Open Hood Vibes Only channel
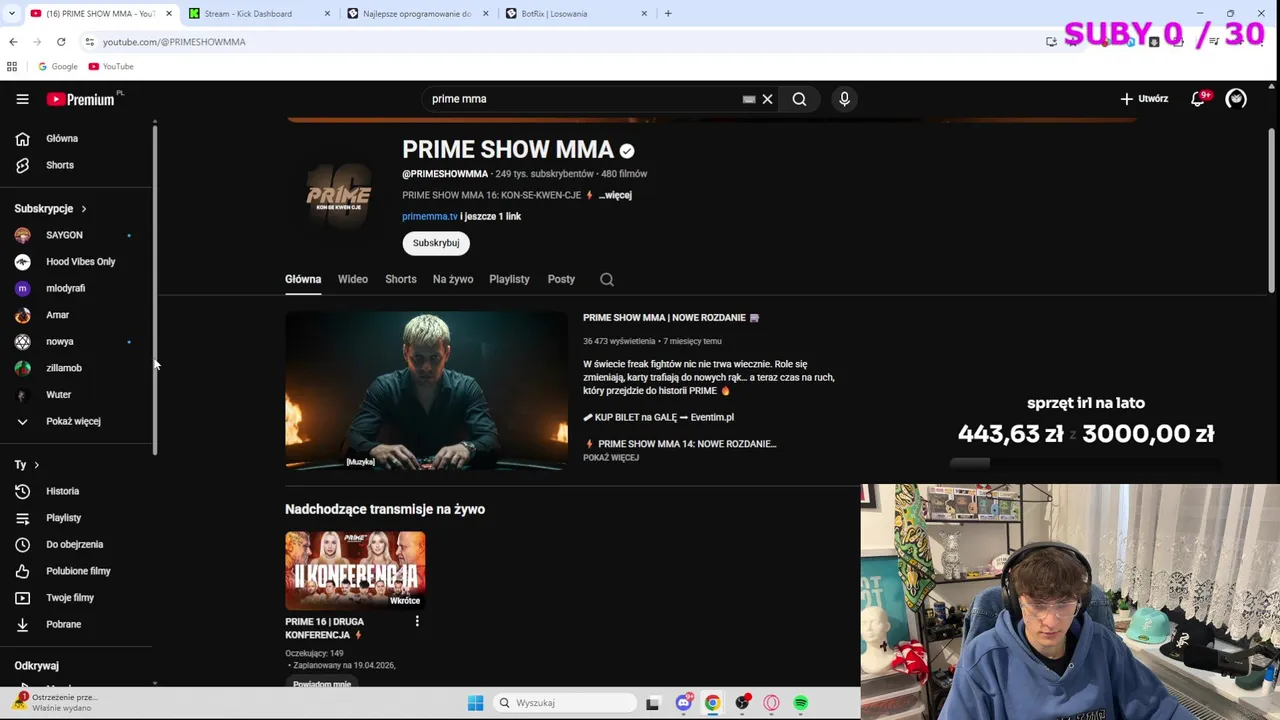Viewport: 1280px width, 720px height. click(x=80, y=262)
